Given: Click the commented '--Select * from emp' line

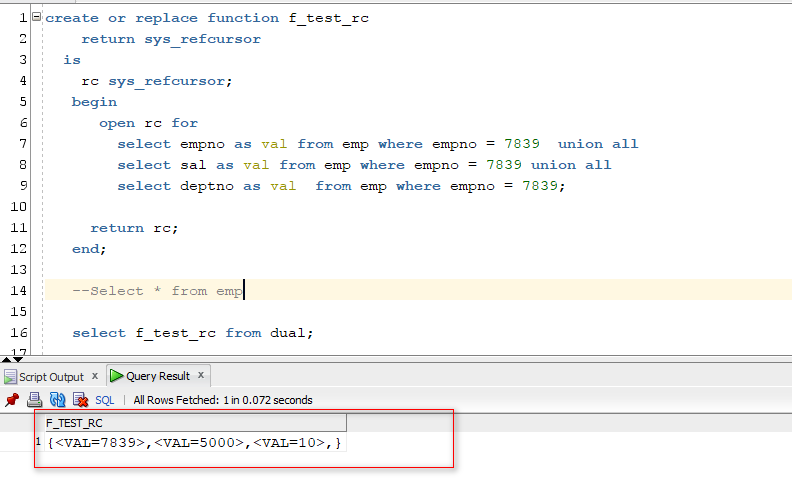Looking at the screenshot, I should (x=158, y=291).
